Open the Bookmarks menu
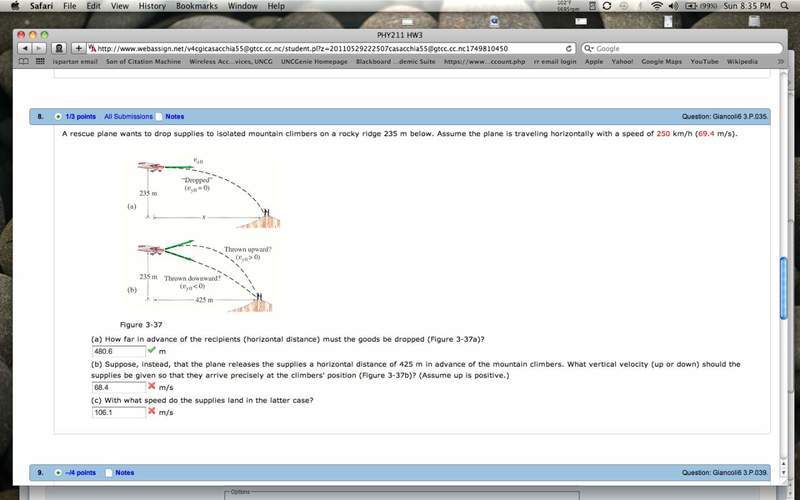 tap(196, 6)
